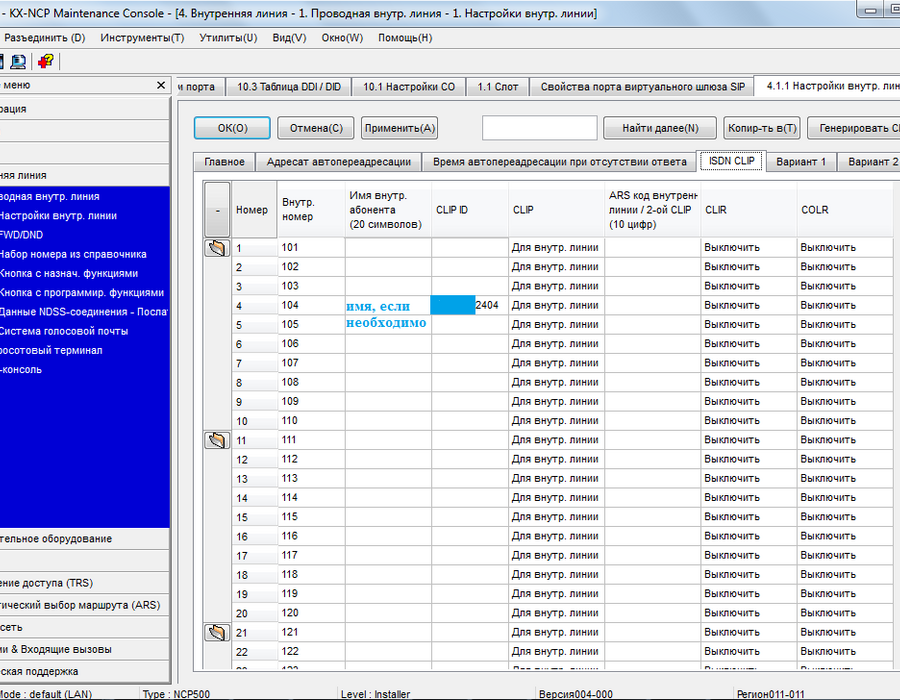Open the COLR dropdown cell for extension 104
900x700 pixels.
845,305
